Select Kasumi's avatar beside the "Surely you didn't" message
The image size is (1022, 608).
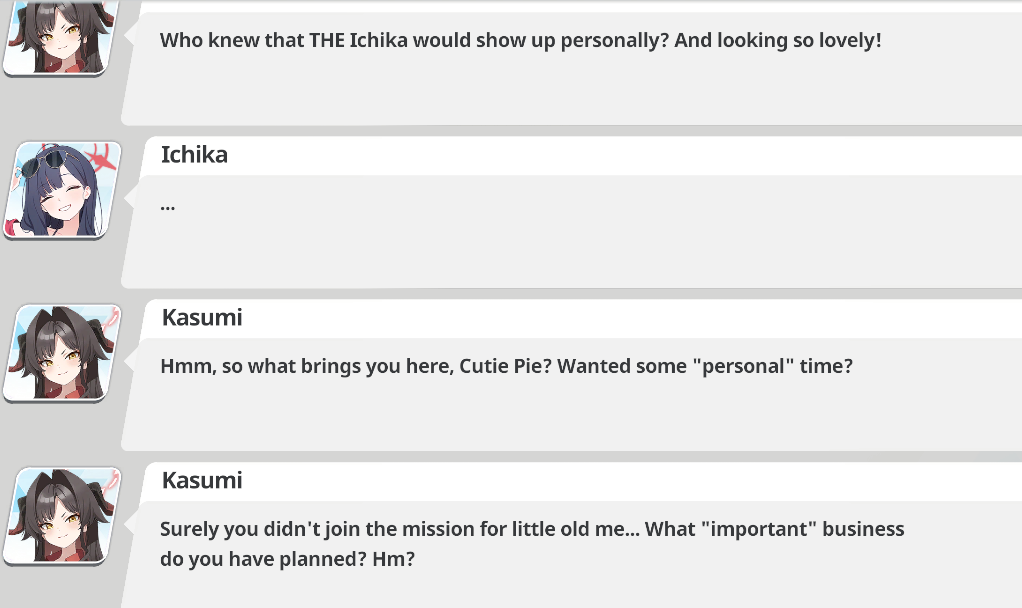tap(62, 516)
